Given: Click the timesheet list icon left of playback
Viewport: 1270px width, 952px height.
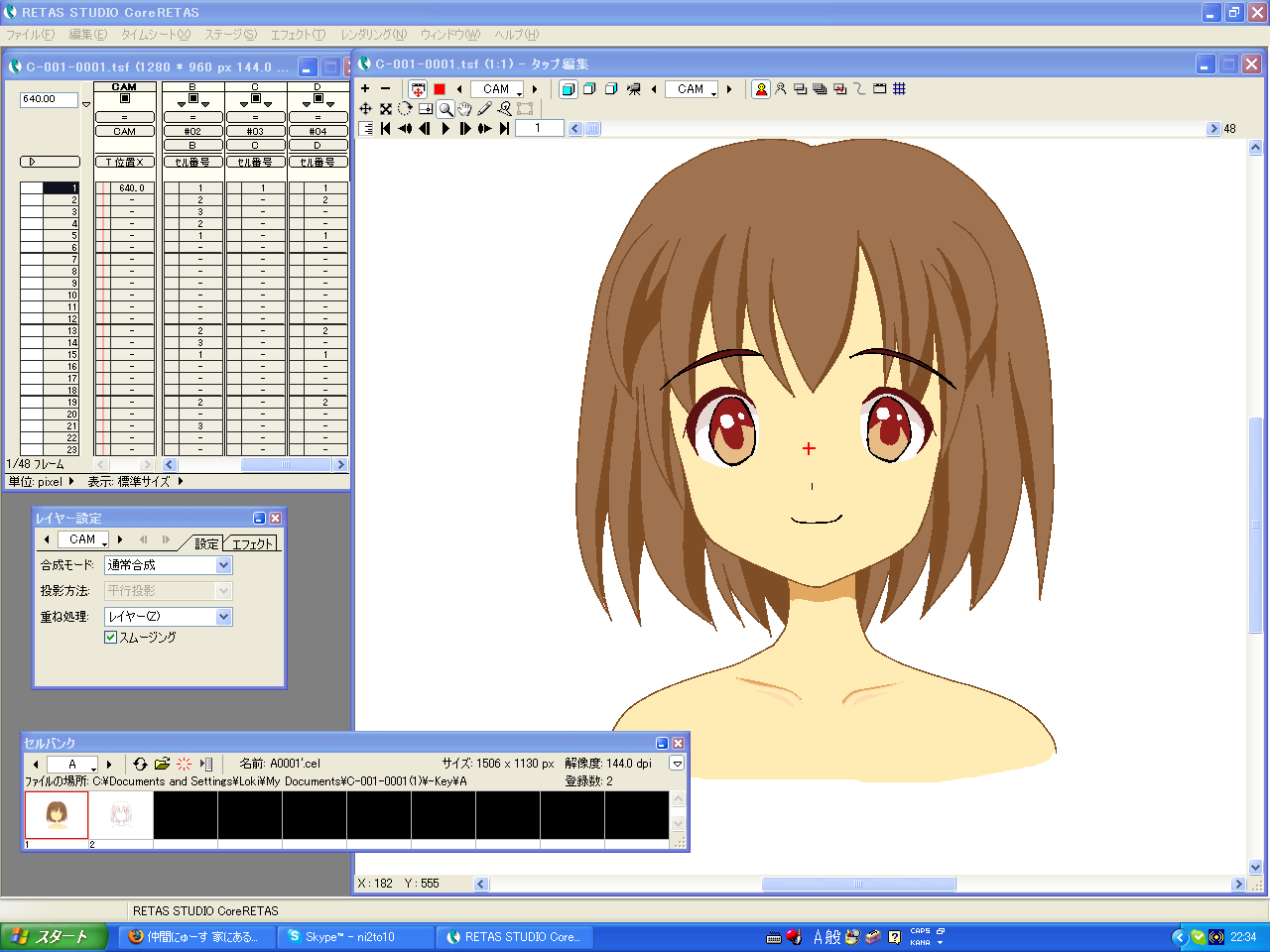Looking at the screenshot, I should click(365, 128).
